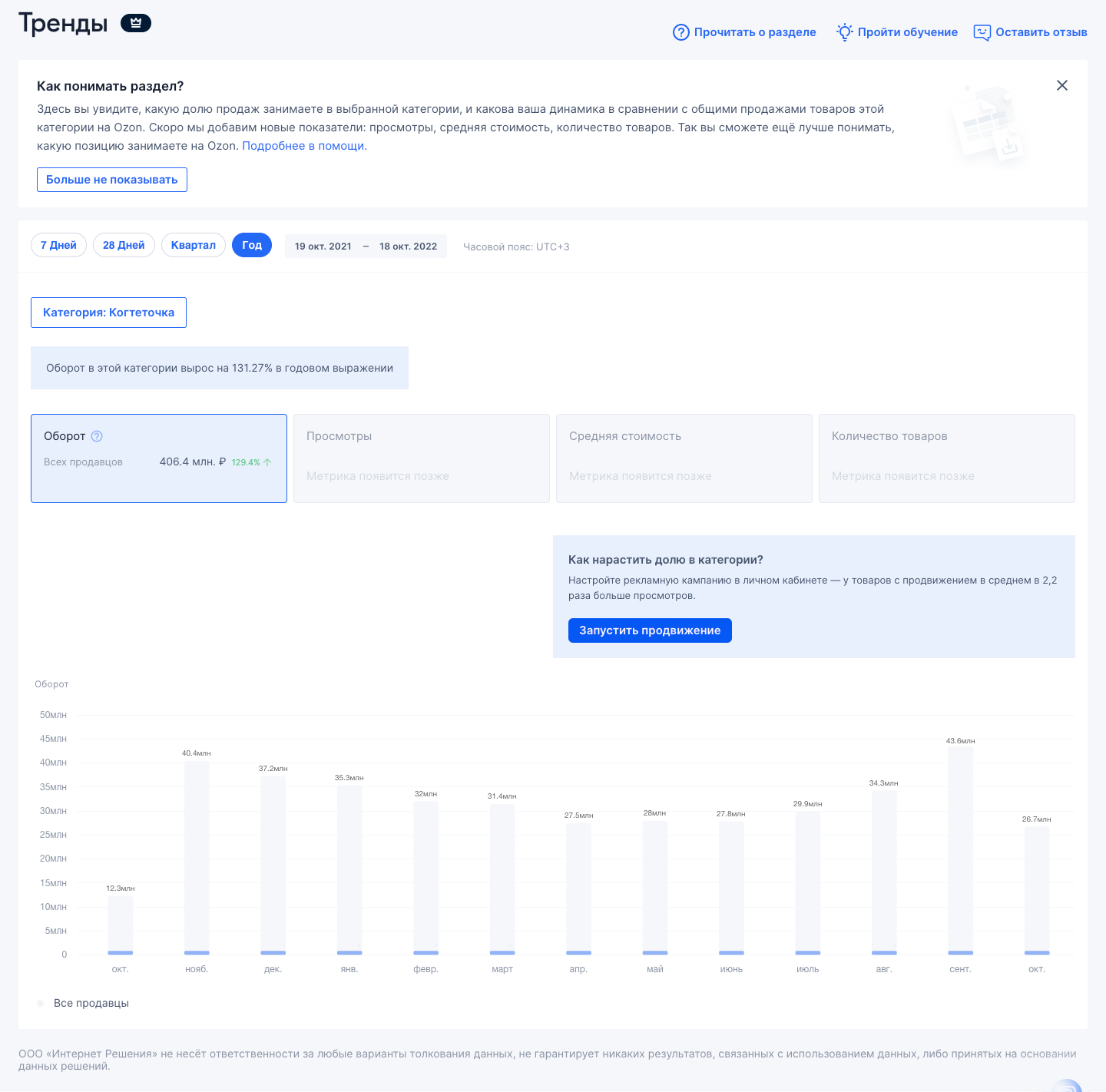Click the Оборот info tooltip icon
This screenshot has height=1092, width=1106.
97,436
